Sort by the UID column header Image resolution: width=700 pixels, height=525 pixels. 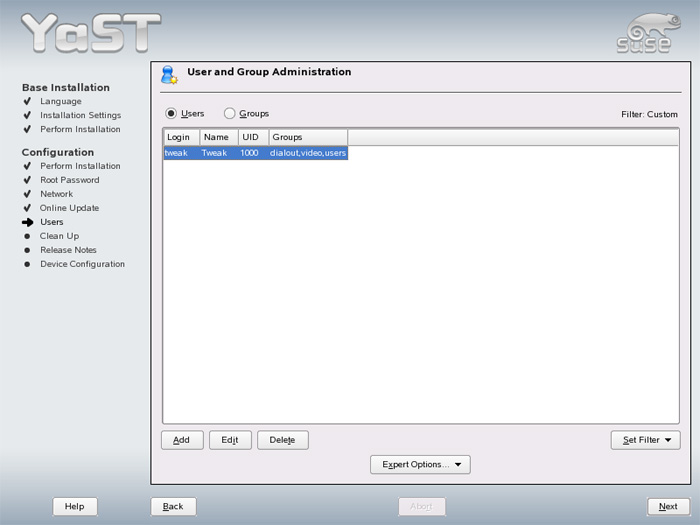pyautogui.click(x=254, y=137)
